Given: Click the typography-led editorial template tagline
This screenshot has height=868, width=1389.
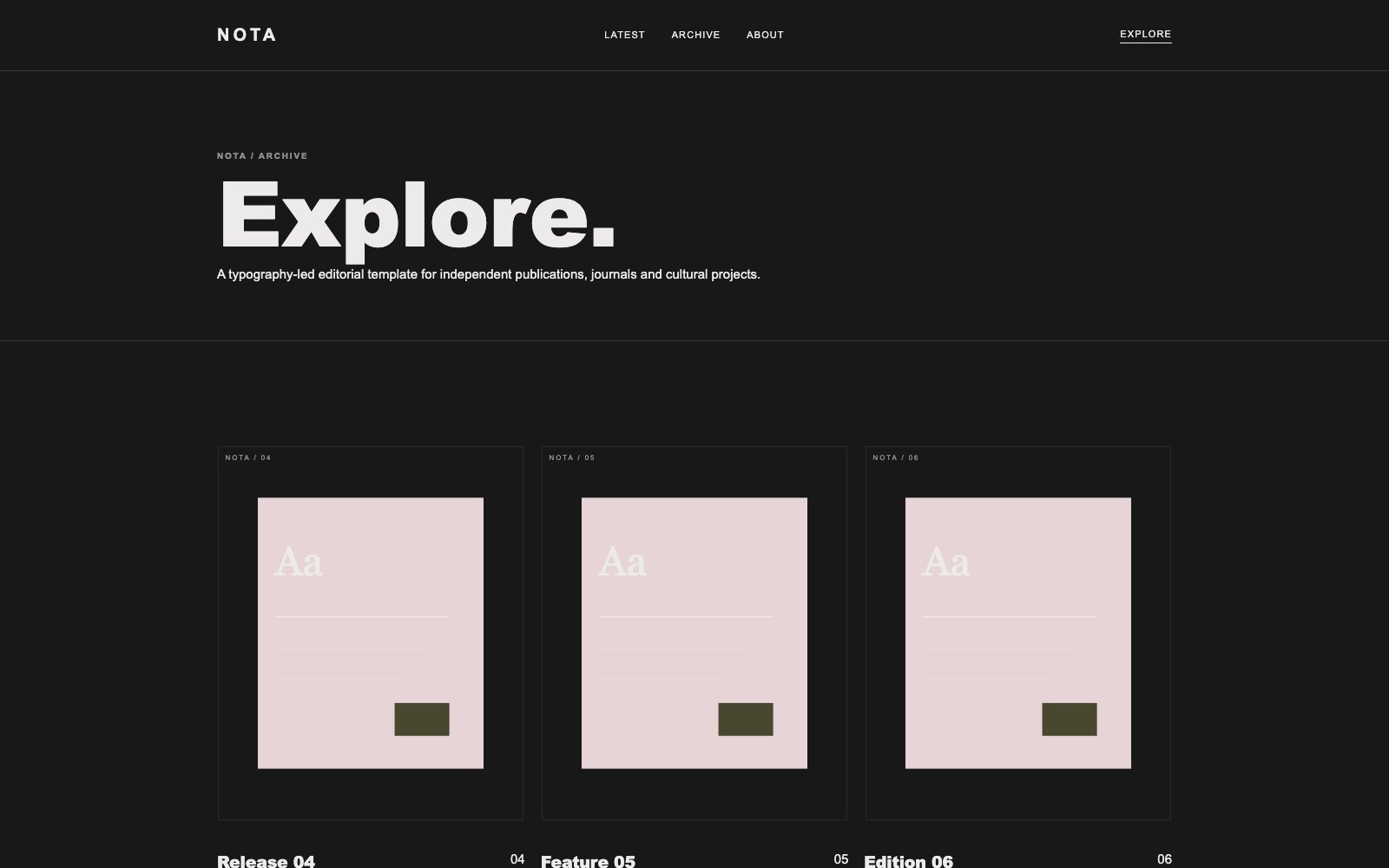Looking at the screenshot, I should (489, 274).
